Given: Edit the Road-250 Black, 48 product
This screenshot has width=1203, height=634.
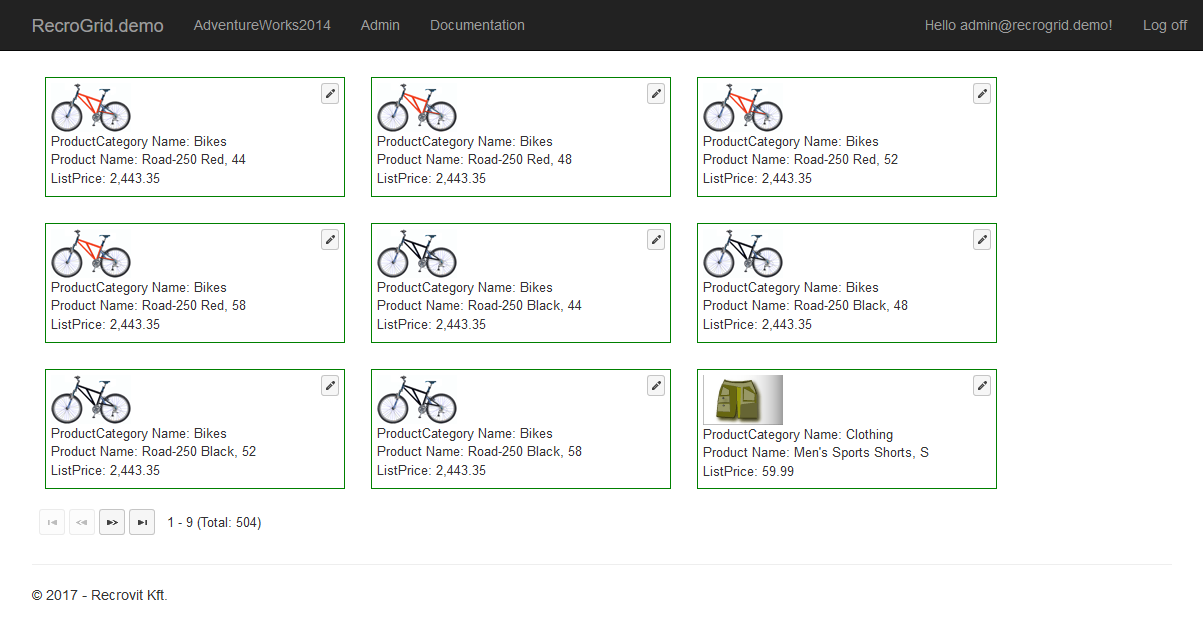Looking at the screenshot, I should 982,239.
